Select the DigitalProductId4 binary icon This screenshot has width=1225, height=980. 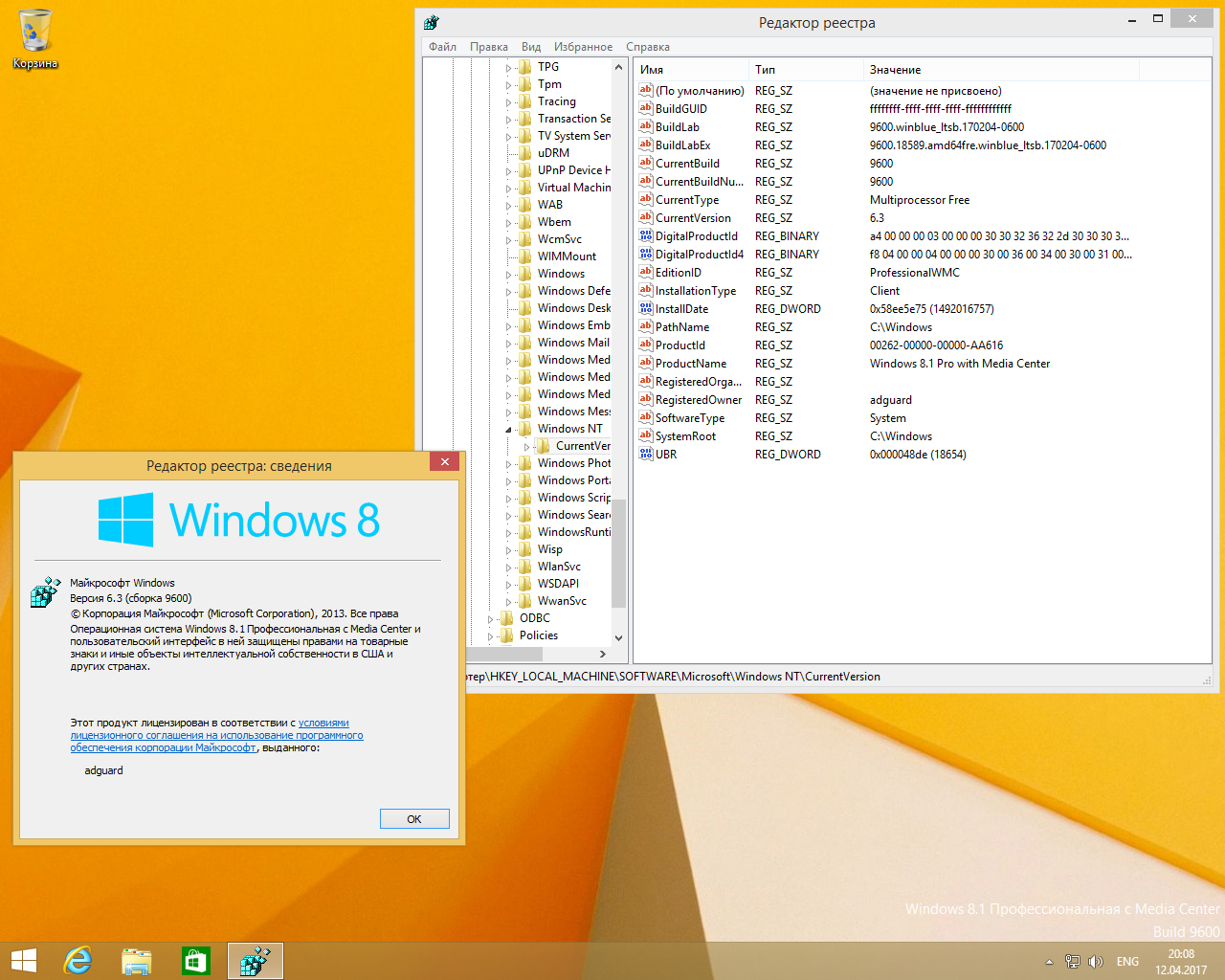pyautogui.click(x=645, y=254)
